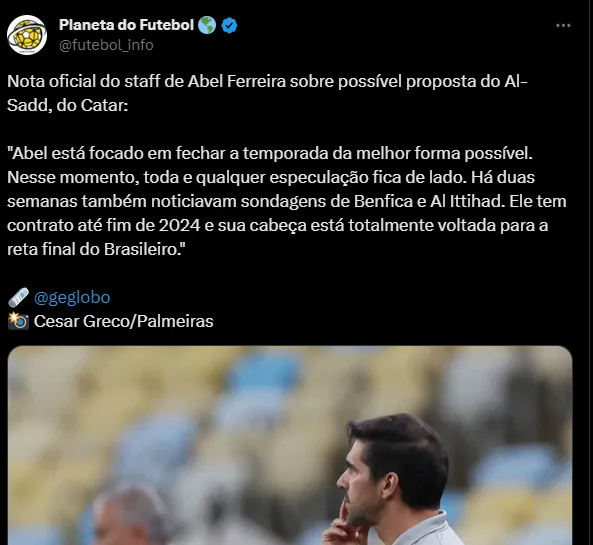Click the 'reta final do Brasileiro' line
The height and width of the screenshot is (545, 593).
click(x=96, y=249)
